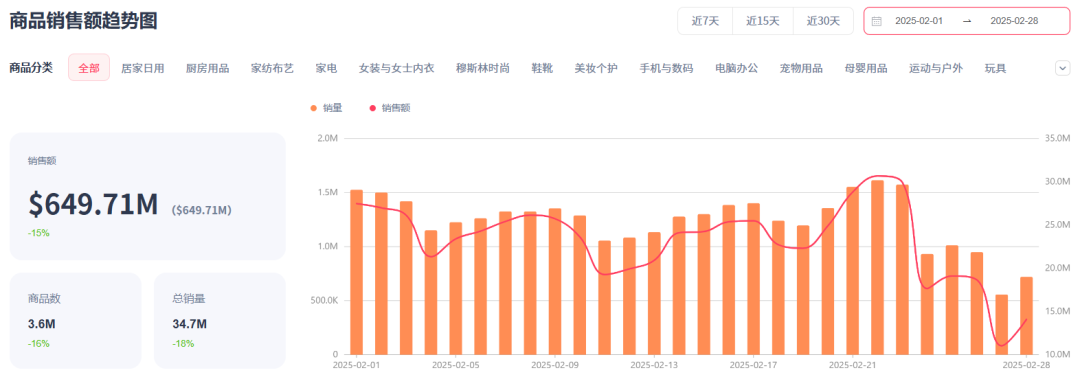Click the 2025-02-13 x-axis label
Viewport: 1080px width, 388px height.
tap(654, 365)
